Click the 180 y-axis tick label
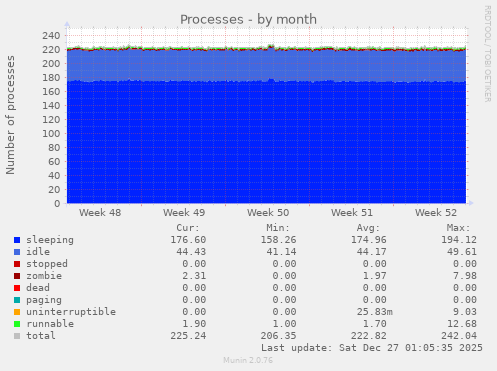The image size is (497, 371). click(x=51, y=77)
